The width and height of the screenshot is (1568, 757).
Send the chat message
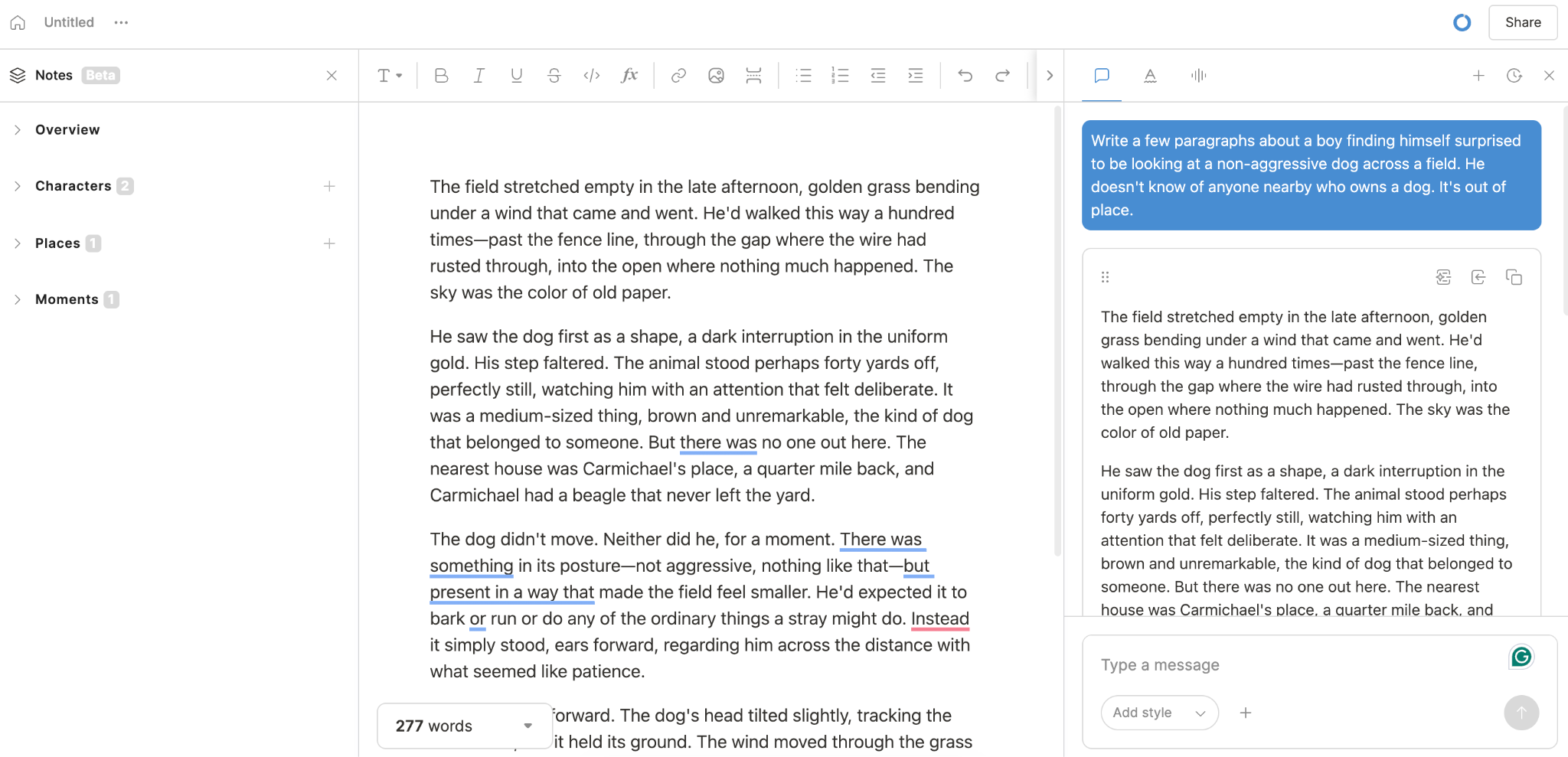coord(1521,713)
